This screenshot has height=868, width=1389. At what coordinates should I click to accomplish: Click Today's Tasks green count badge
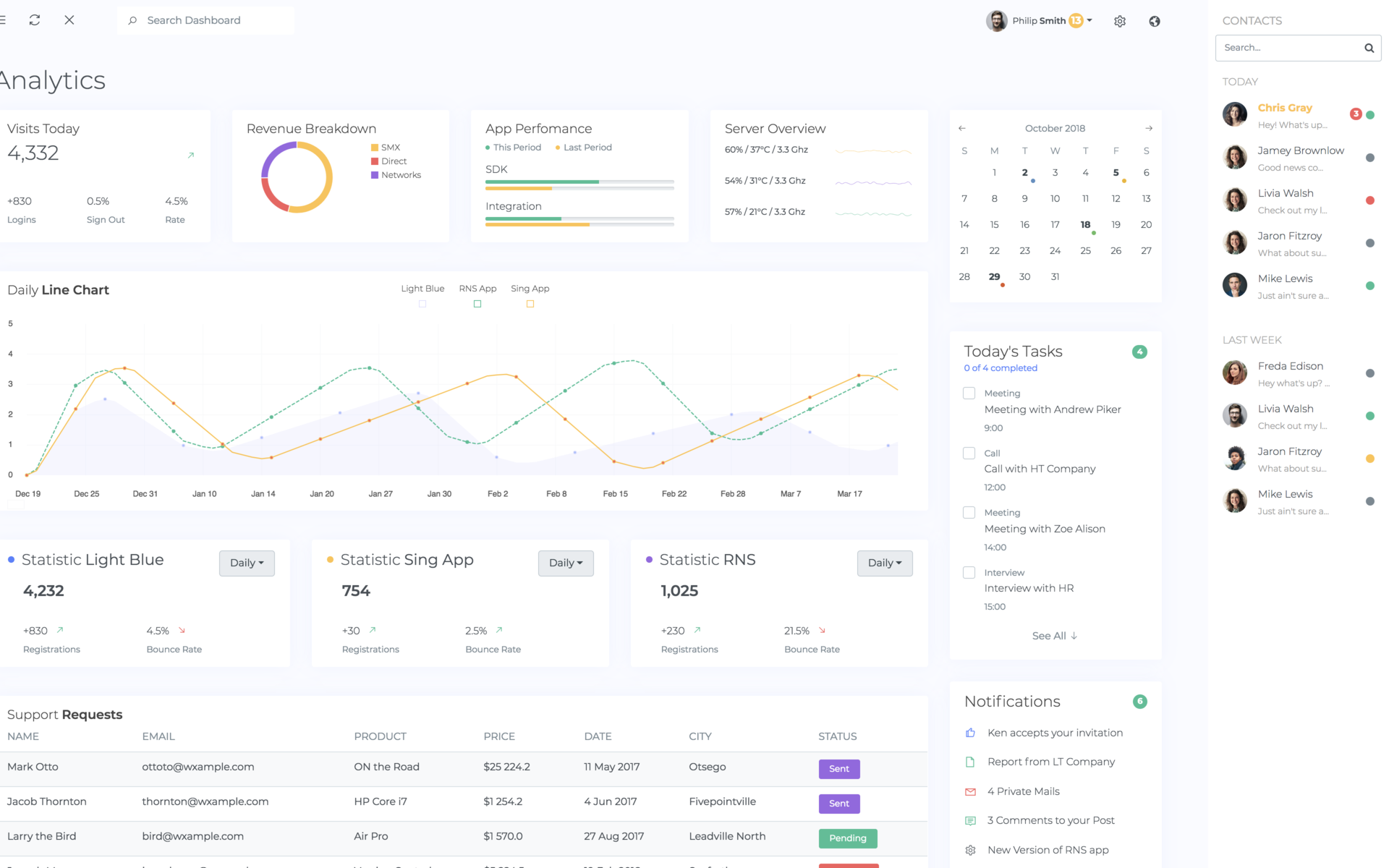pos(1139,352)
